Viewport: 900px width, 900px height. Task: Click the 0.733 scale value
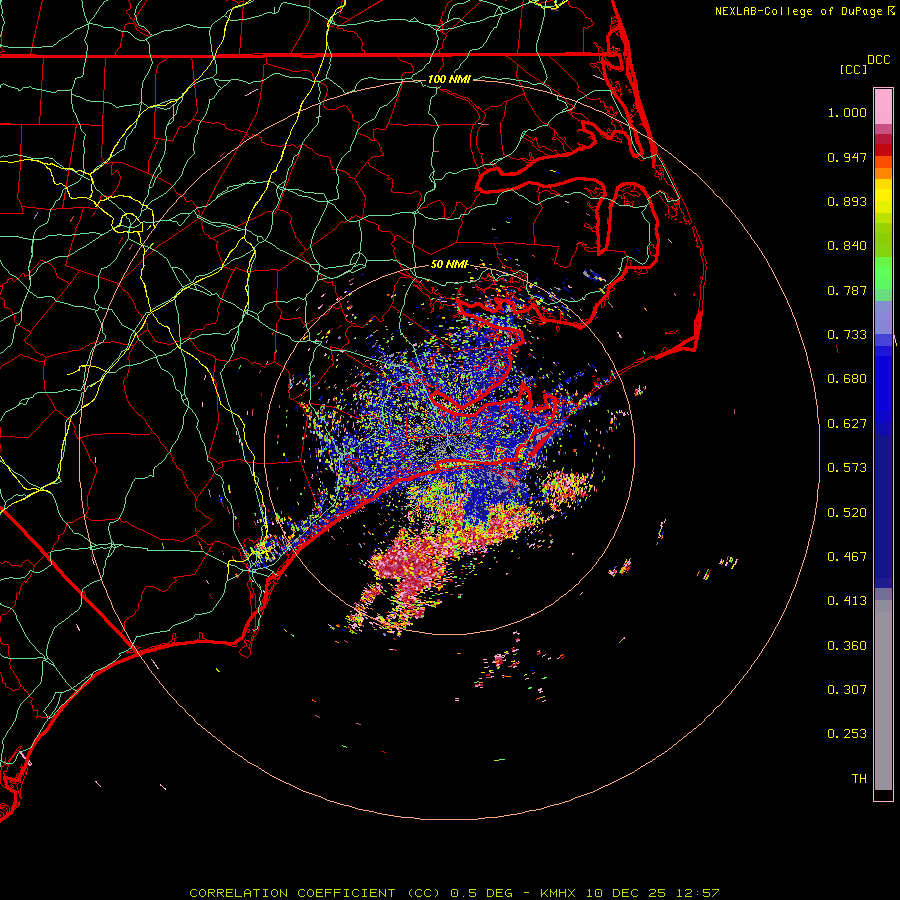pyautogui.click(x=847, y=335)
